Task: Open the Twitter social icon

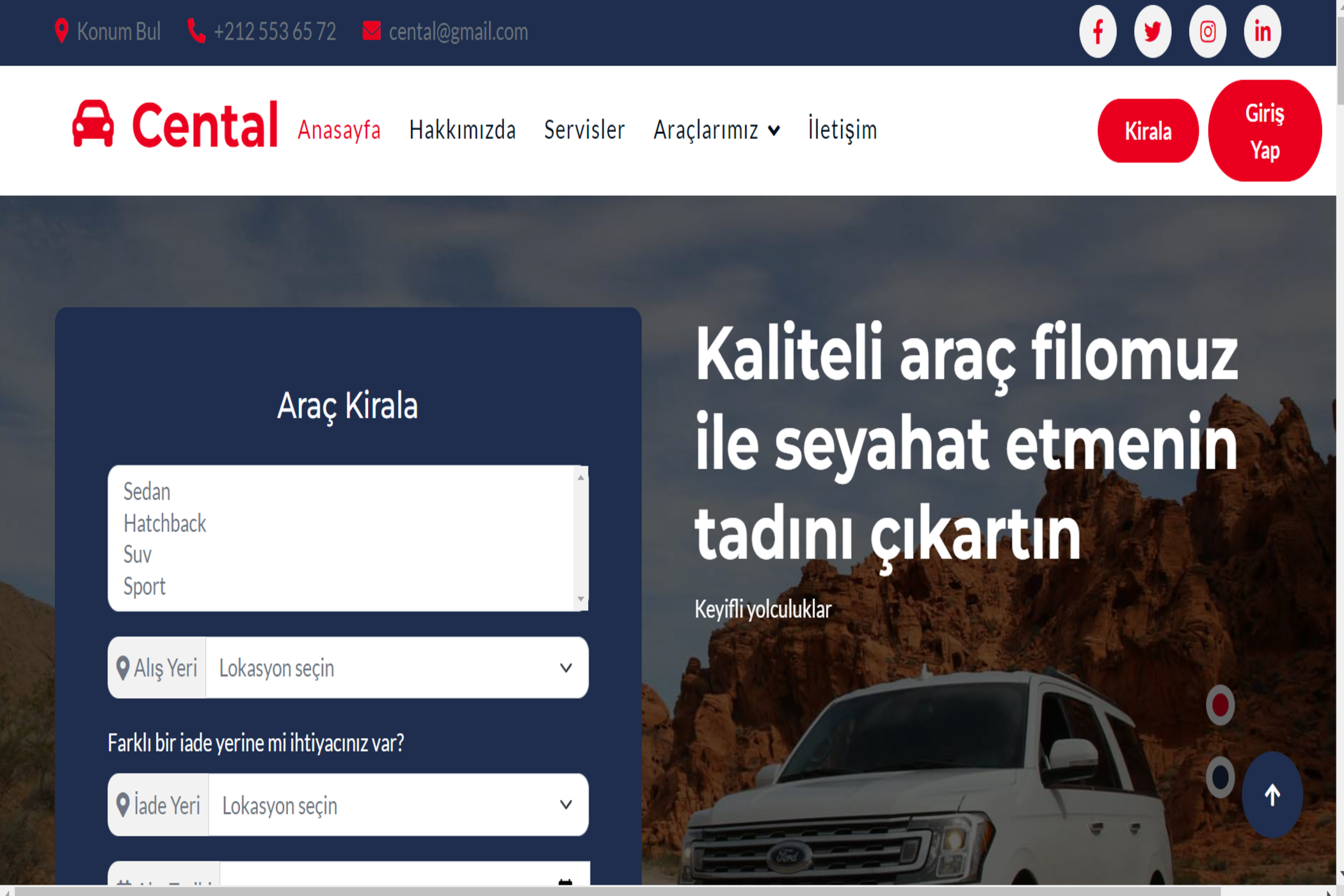Action: 1153,31
